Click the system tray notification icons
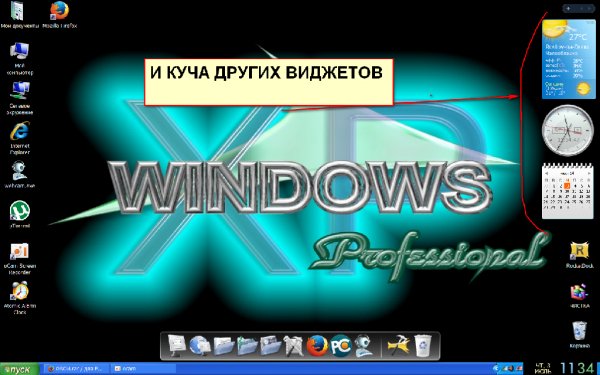This screenshot has height=375, width=600. pos(507,368)
